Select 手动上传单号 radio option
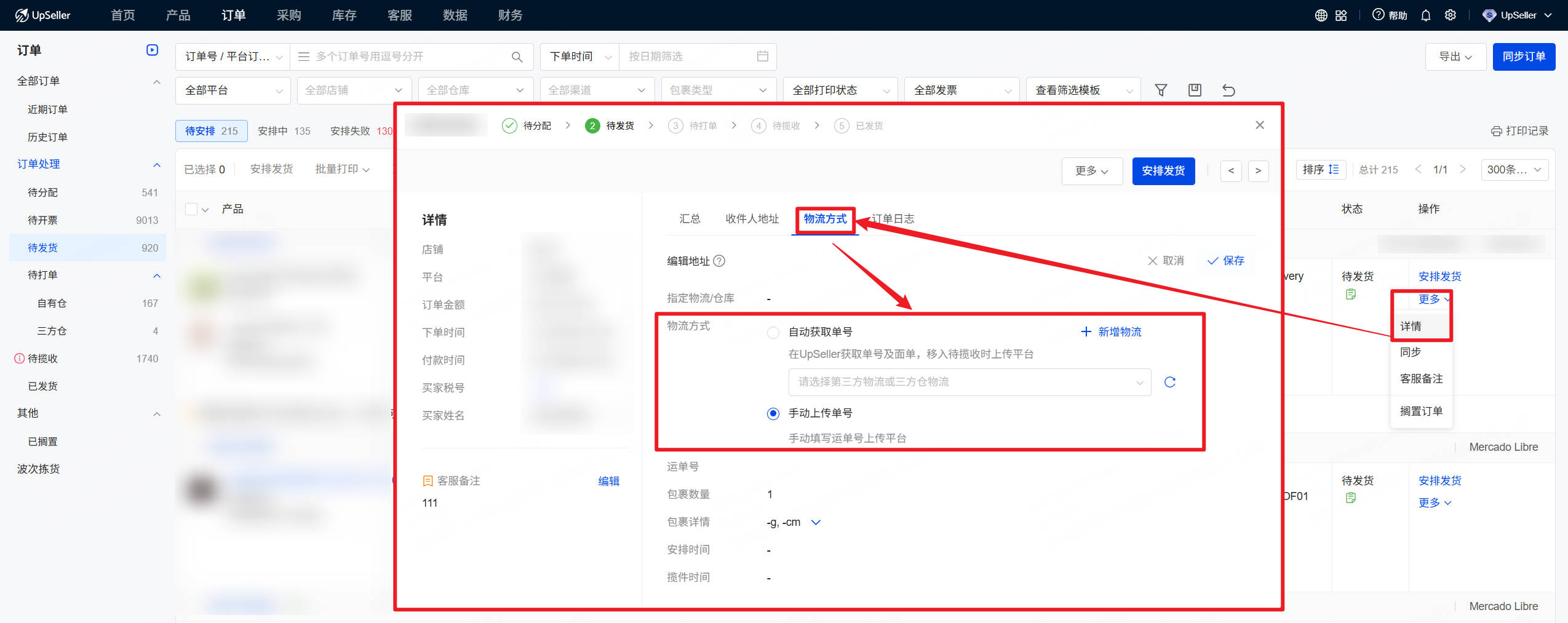1568x623 pixels. click(x=773, y=414)
